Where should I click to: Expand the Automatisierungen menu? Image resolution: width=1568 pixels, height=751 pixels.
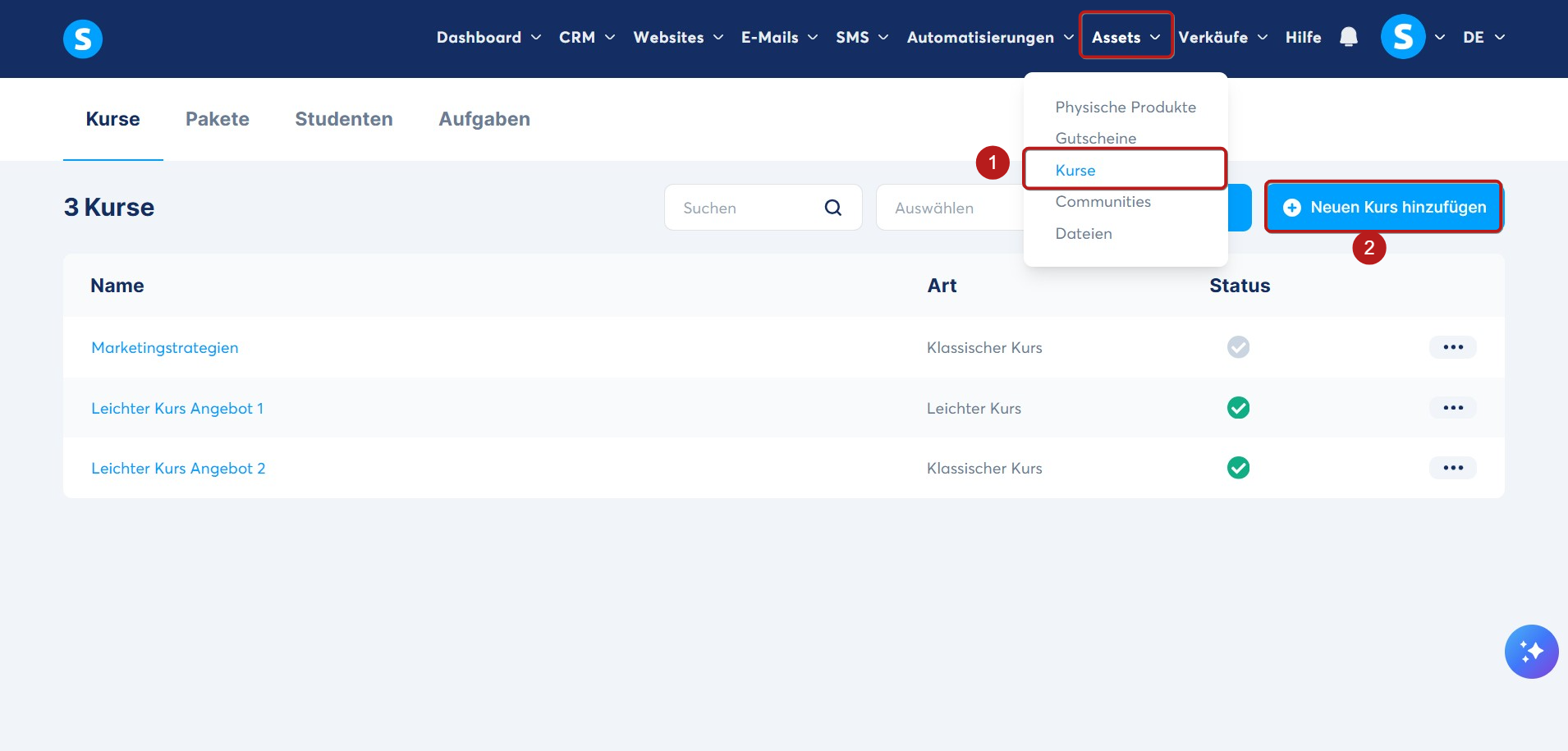point(990,38)
